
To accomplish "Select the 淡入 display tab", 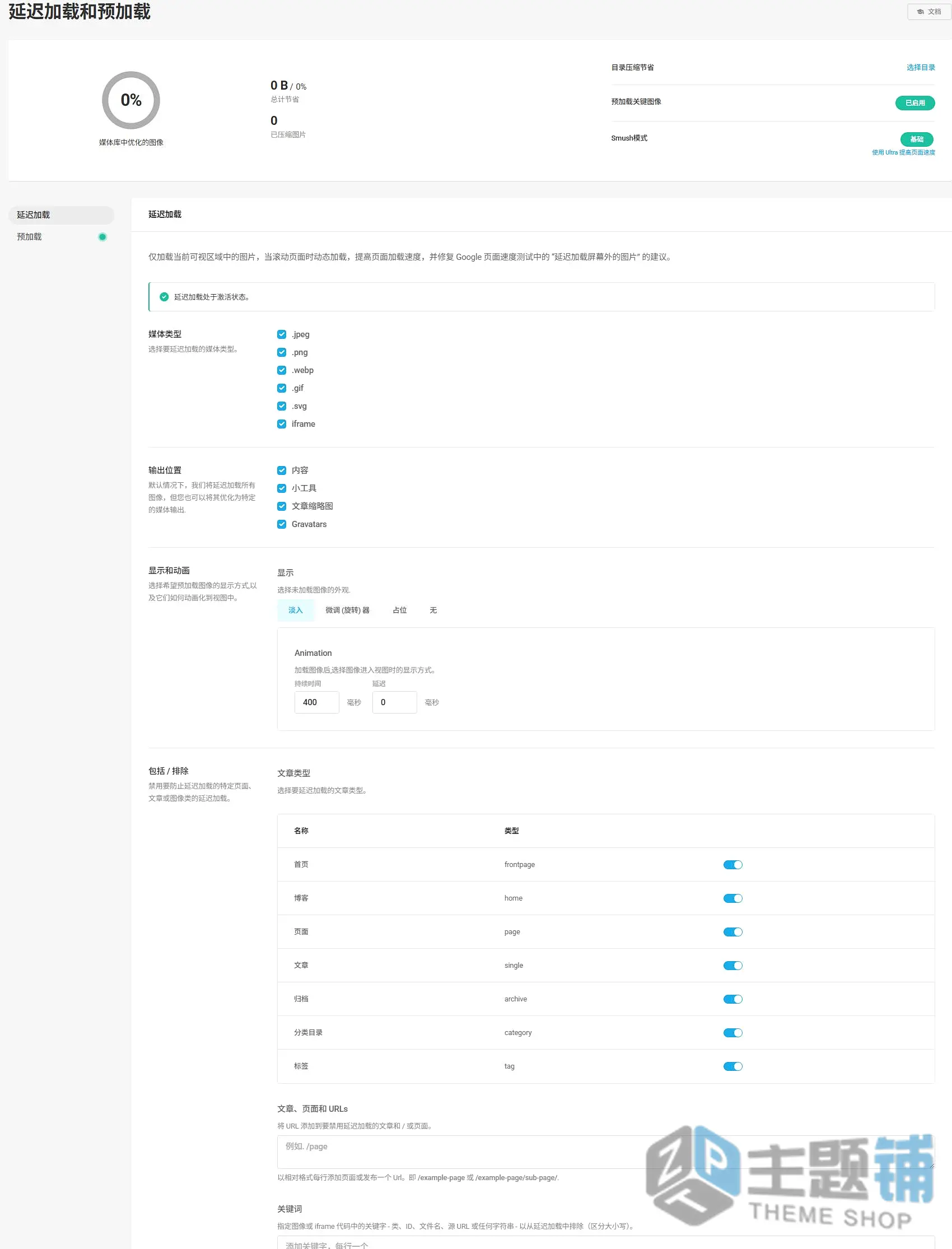I will pyautogui.click(x=296, y=610).
